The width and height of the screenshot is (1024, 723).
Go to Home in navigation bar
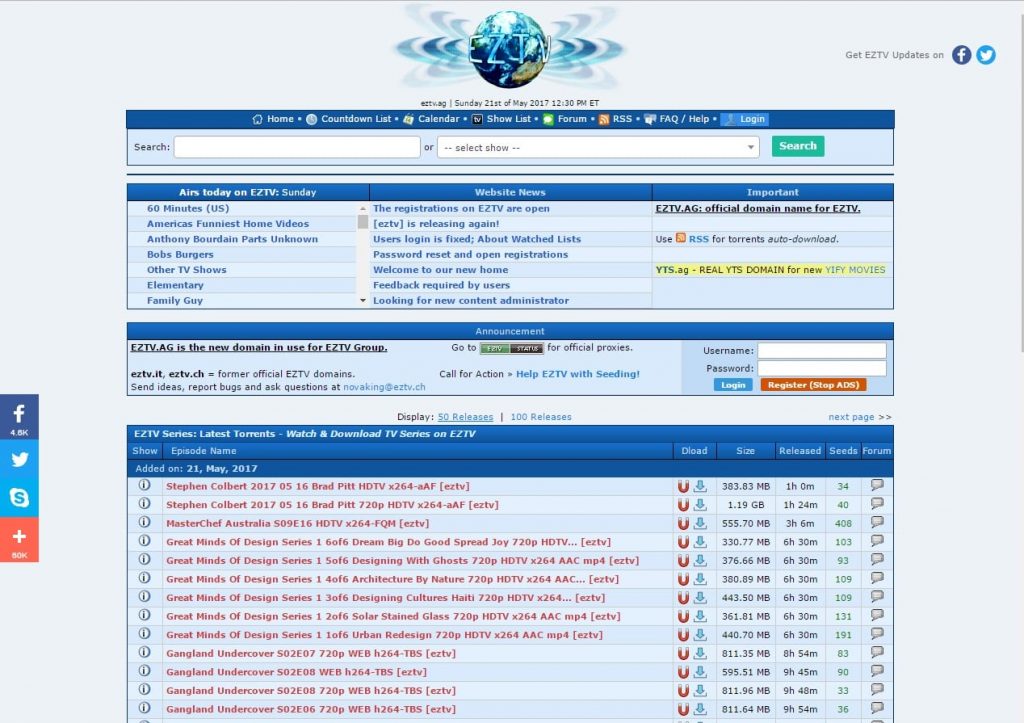(273, 119)
